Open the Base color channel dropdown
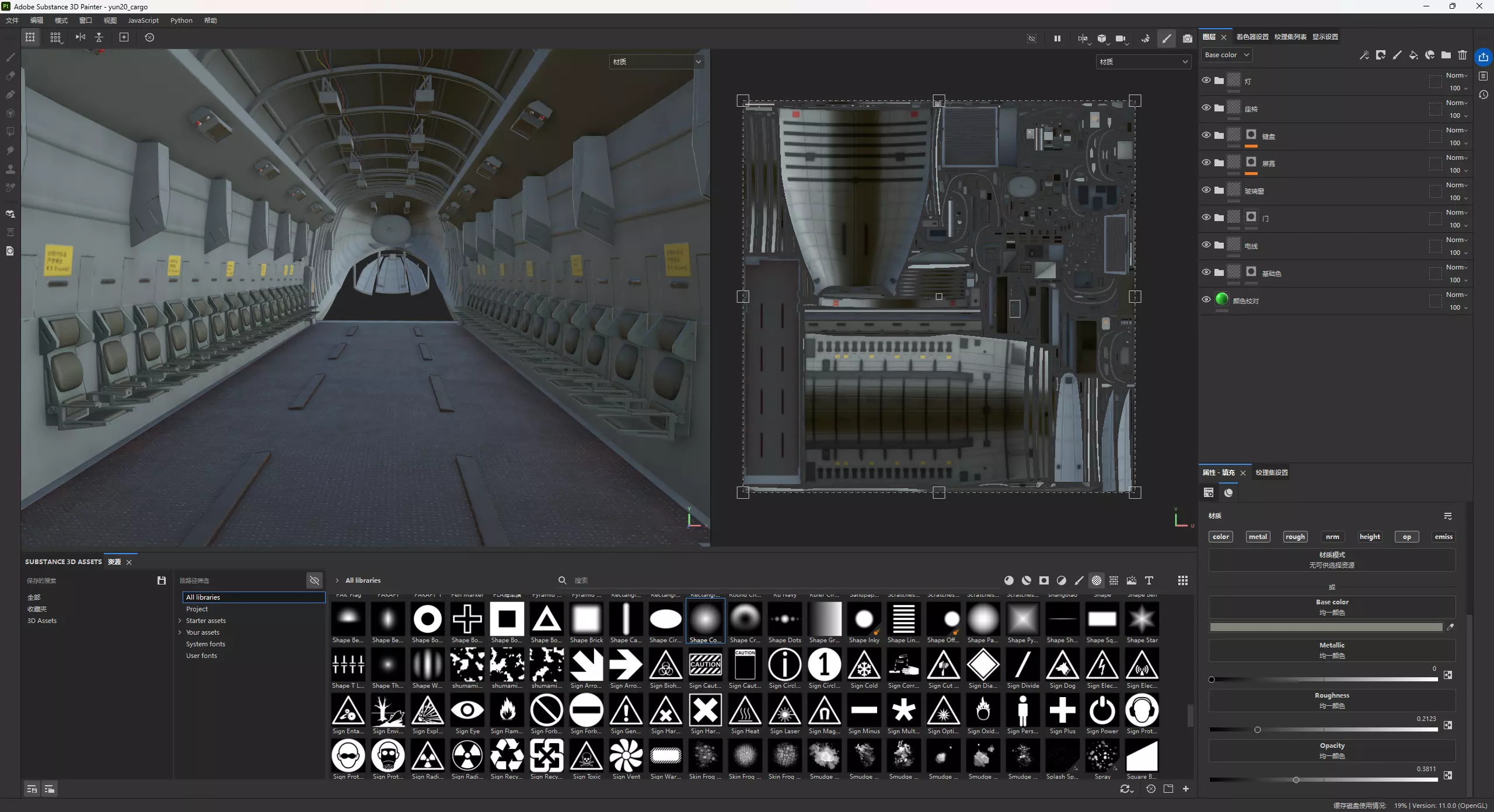Viewport: 1494px width, 812px height. [1226, 55]
